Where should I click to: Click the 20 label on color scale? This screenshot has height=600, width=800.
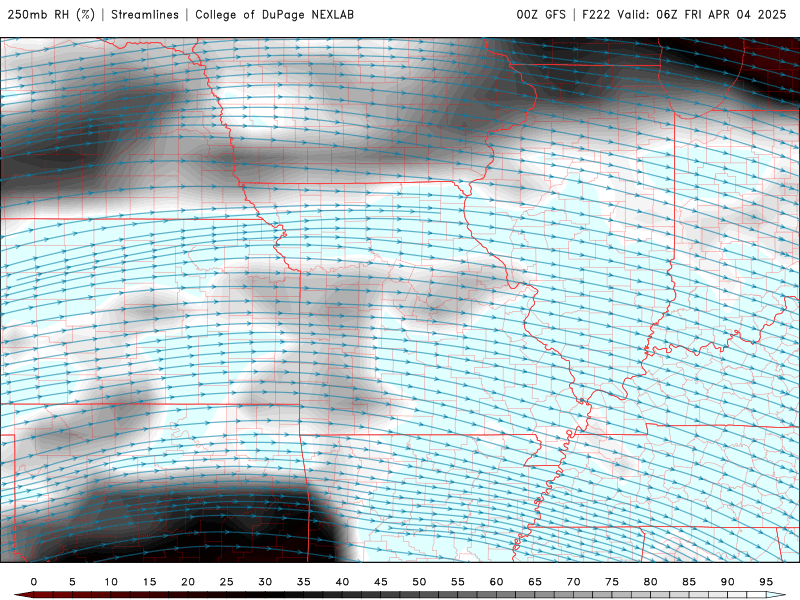click(188, 582)
